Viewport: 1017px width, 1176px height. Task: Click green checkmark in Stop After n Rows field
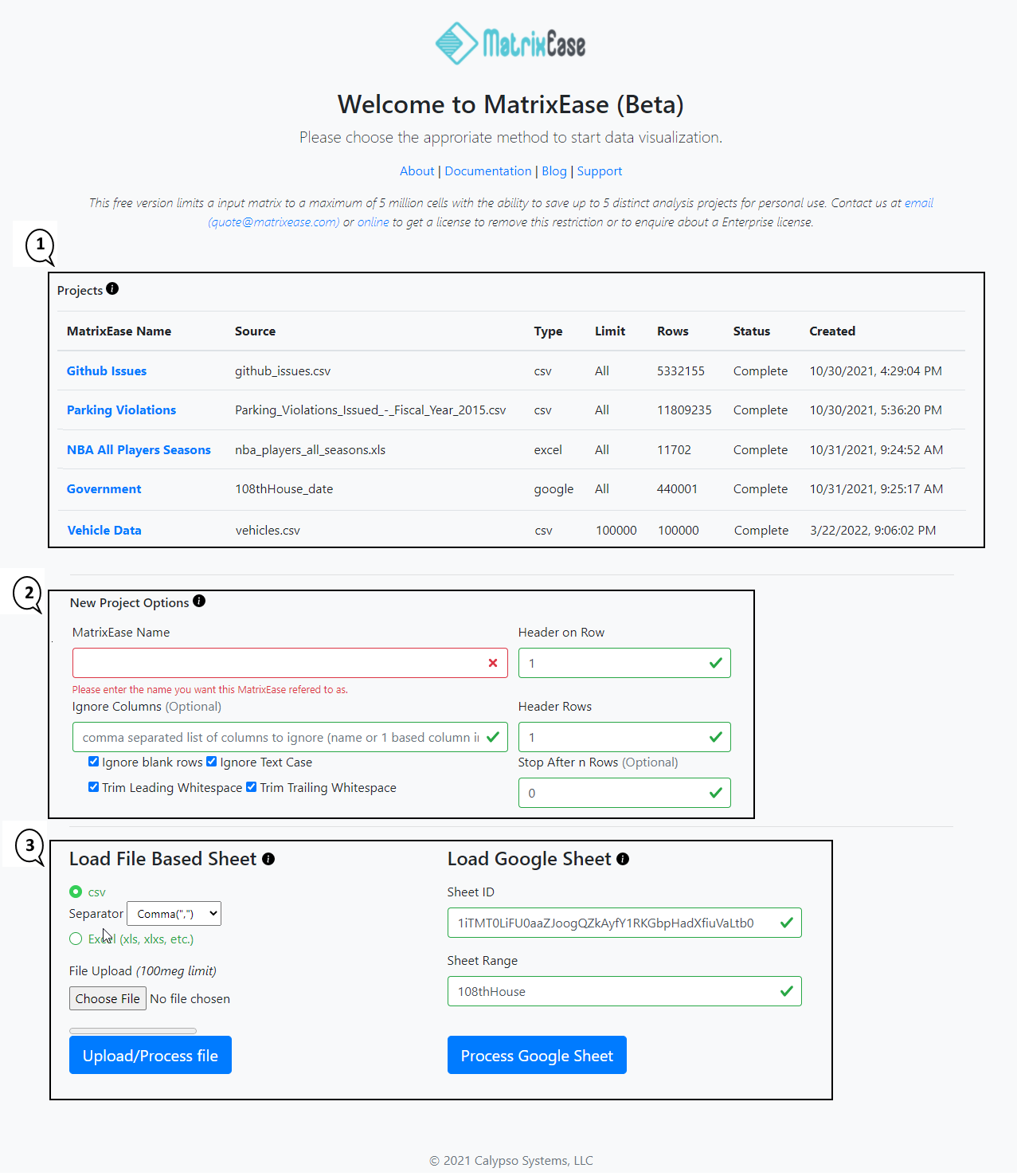[715, 793]
